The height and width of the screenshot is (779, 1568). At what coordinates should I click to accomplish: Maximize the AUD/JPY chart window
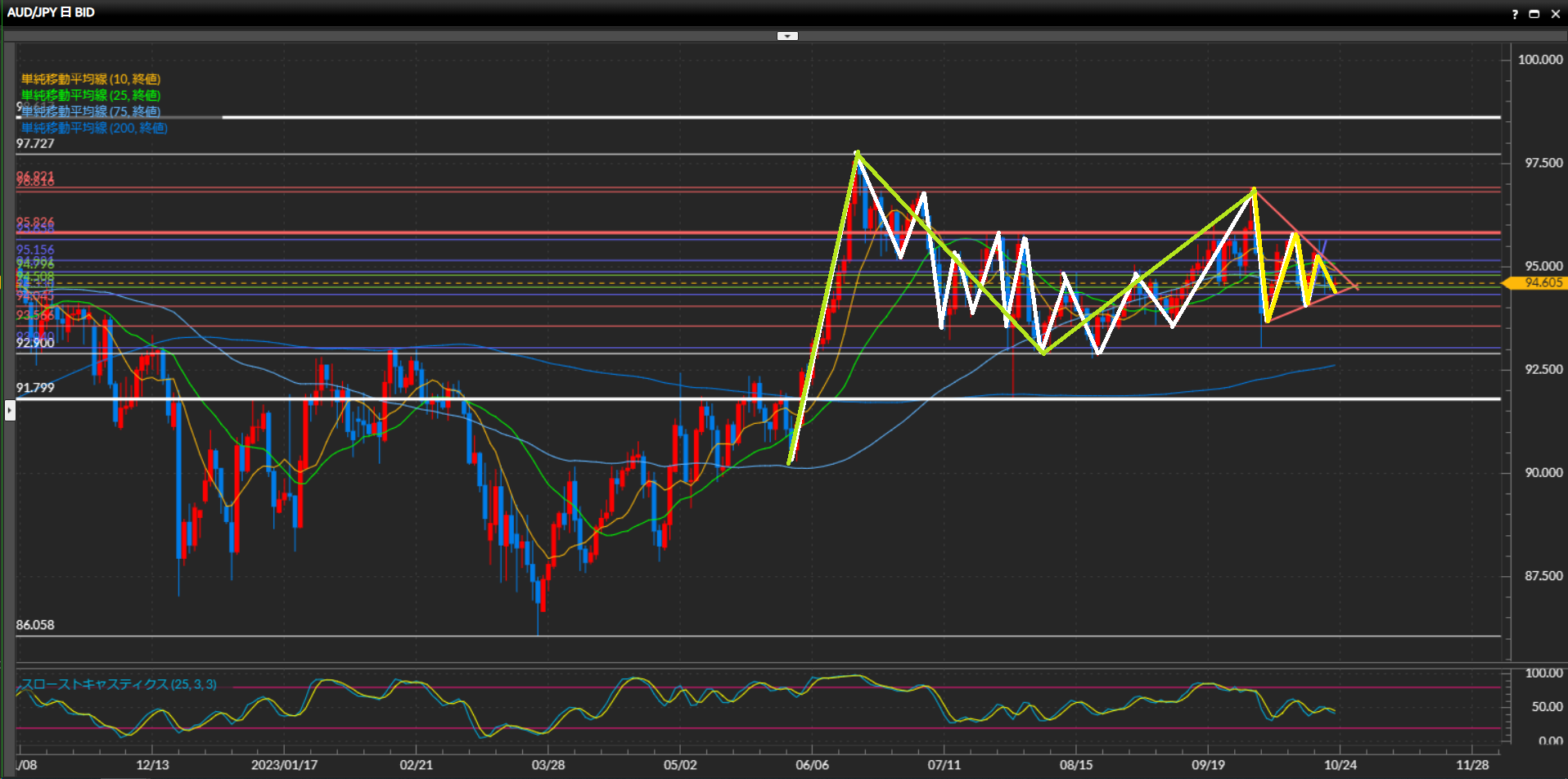(x=1534, y=14)
